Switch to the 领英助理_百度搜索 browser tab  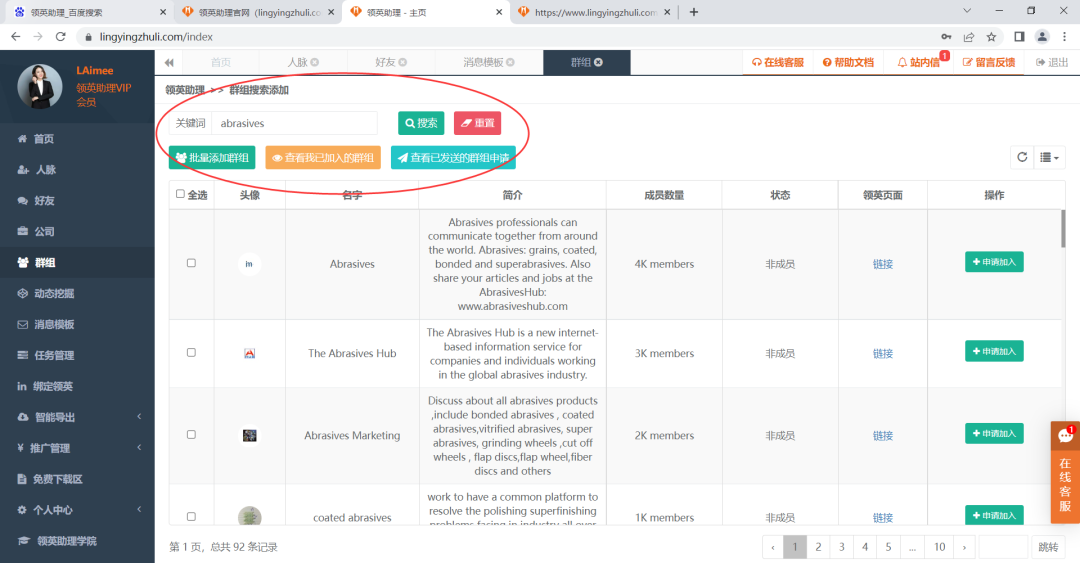[86, 12]
